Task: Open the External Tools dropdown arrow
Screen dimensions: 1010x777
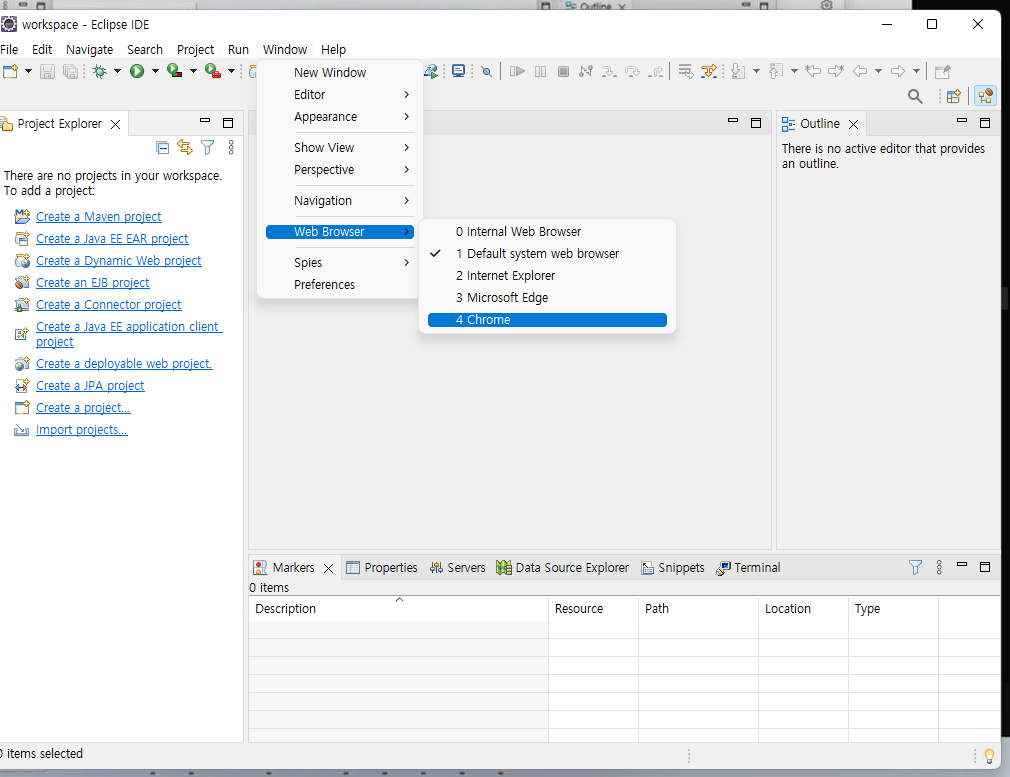Action: tap(231, 72)
